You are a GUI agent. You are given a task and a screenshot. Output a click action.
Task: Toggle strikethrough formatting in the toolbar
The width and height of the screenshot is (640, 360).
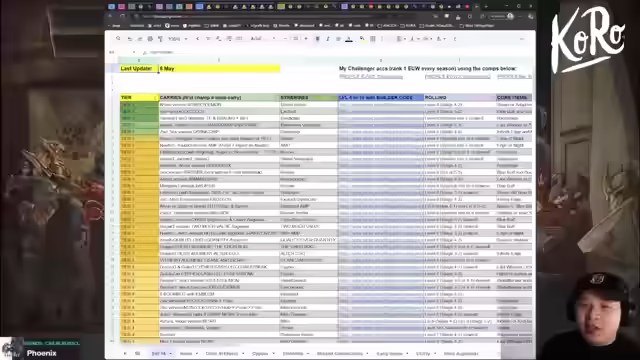(x=338, y=39)
